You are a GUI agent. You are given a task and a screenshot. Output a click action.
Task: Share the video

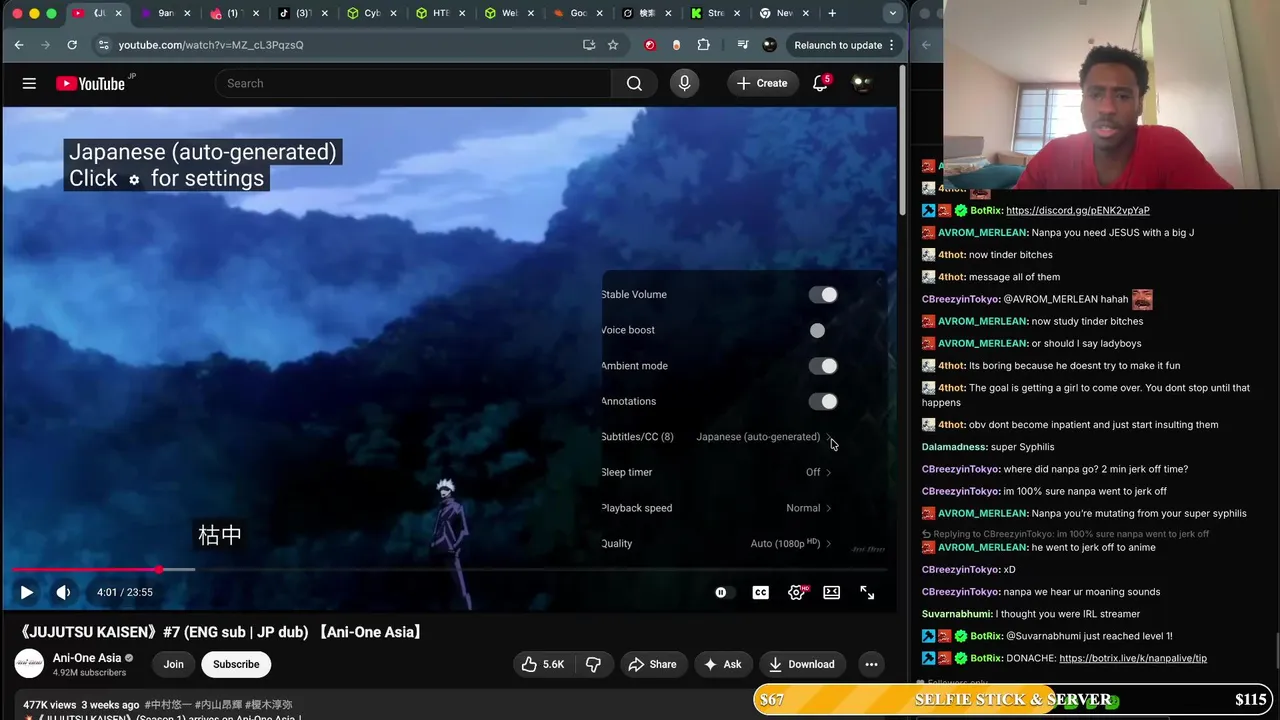651,664
